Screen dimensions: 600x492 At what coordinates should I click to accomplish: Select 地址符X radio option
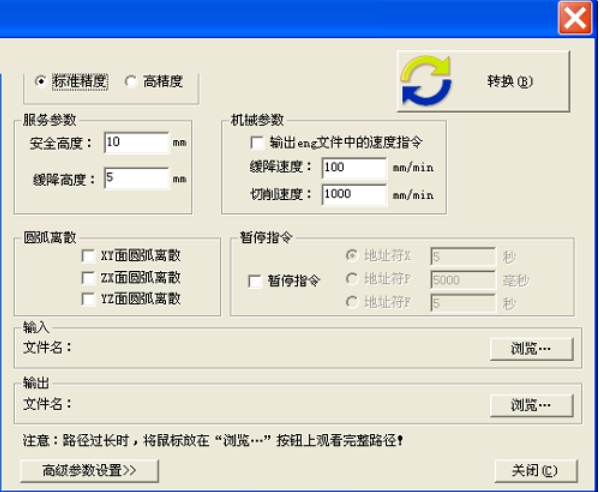(x=352, y=256)
